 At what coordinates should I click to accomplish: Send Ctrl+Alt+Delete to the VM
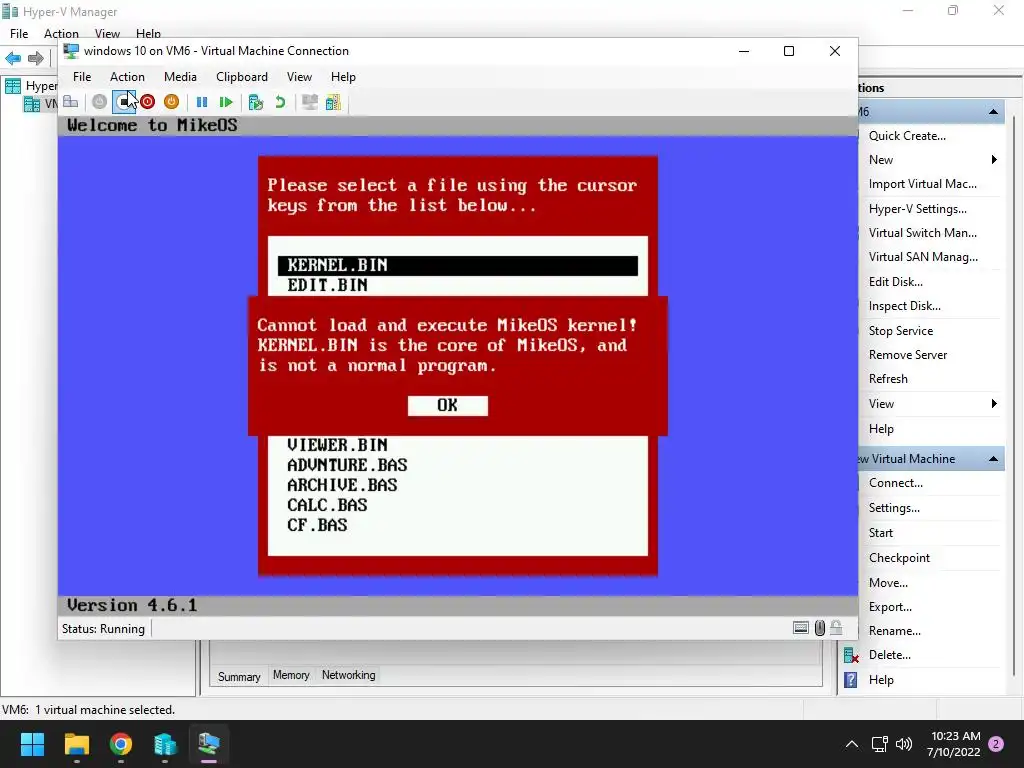(x=71, y=102)
